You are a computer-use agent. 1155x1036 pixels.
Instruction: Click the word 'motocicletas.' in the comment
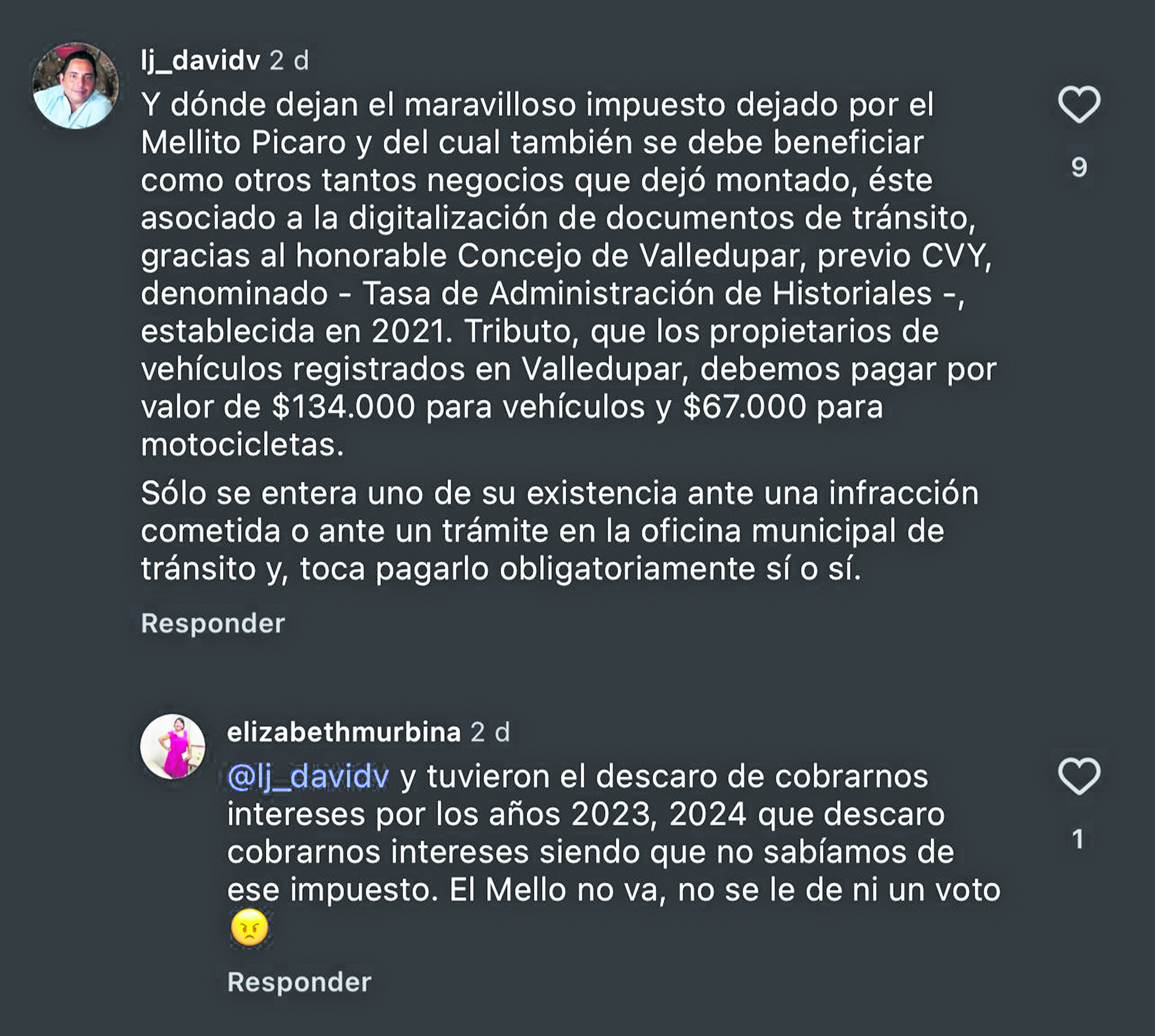(x=243, y=445)
